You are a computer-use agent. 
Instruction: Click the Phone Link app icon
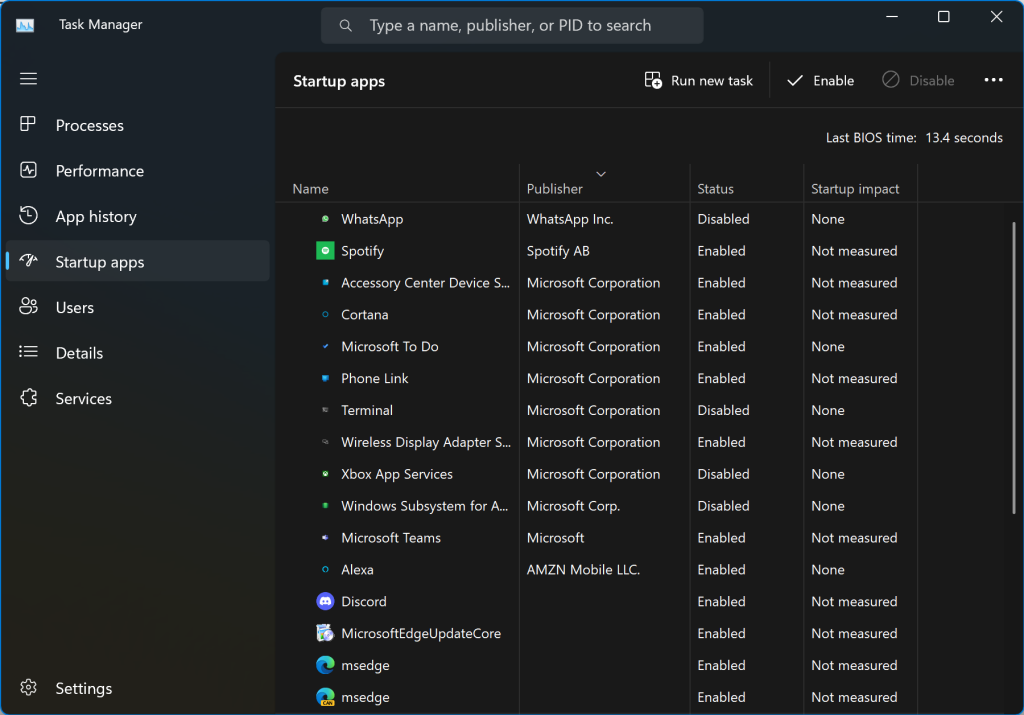tap(325, 379)
